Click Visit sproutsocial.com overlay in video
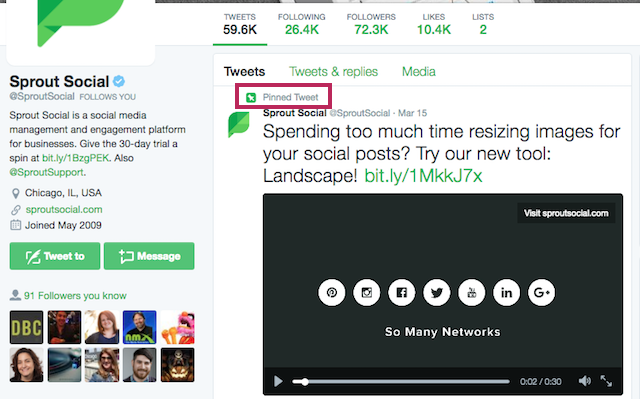Screen dimensions: 640x399 [x=566, y=213]
